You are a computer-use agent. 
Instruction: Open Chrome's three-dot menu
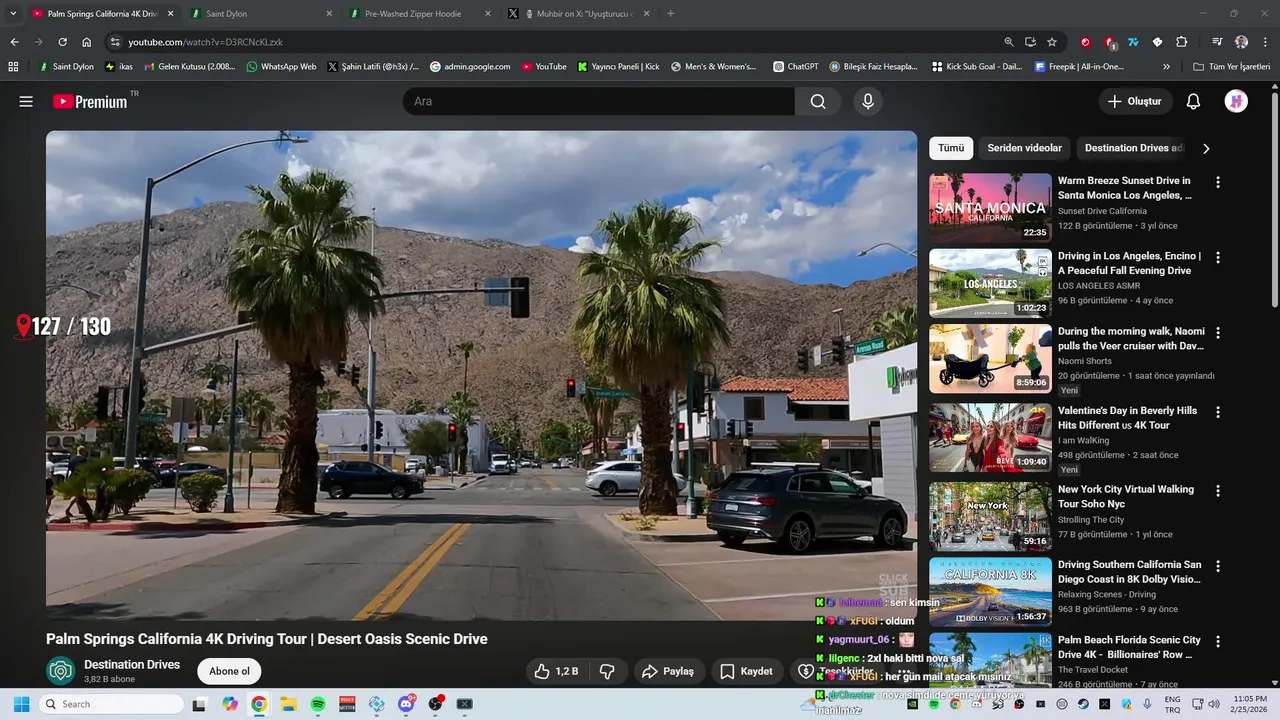click(x=1265, y=42)
